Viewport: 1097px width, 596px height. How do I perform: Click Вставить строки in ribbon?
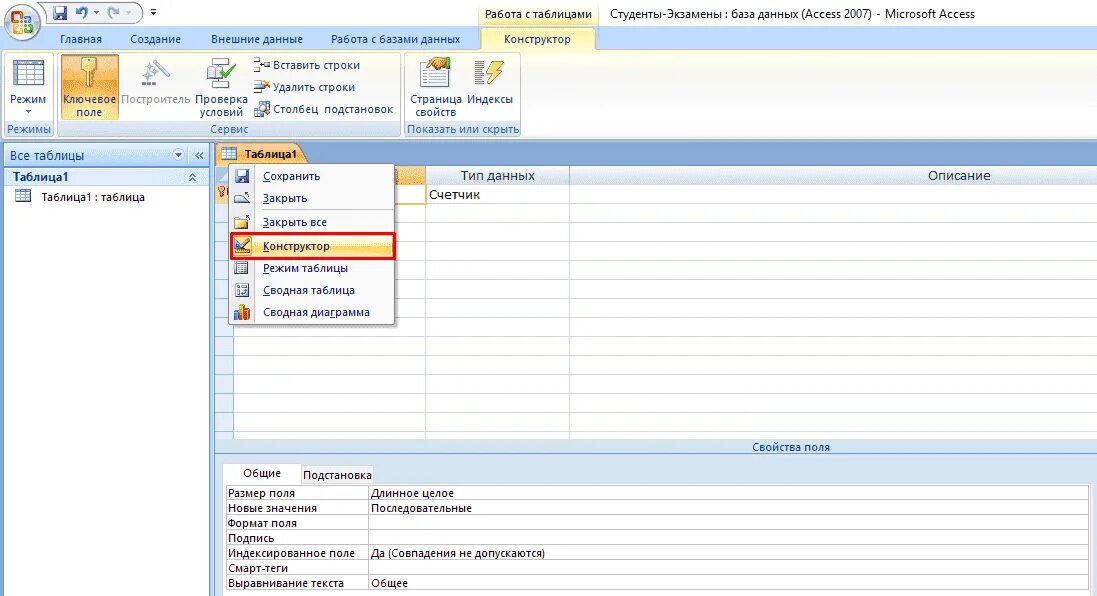pyautogui.click(x=307, y=65)
